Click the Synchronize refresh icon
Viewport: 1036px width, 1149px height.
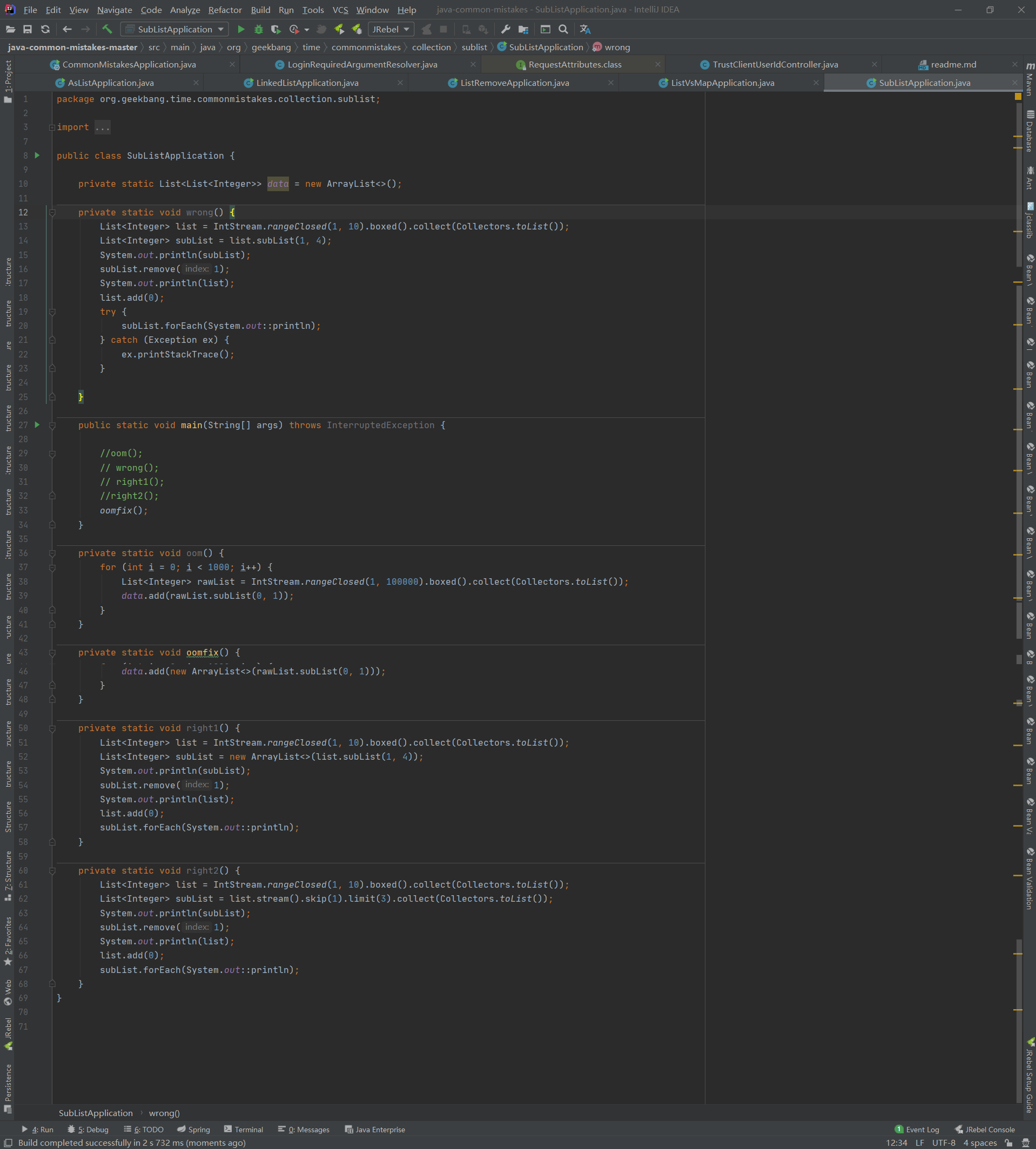click(x=45, y=30)
